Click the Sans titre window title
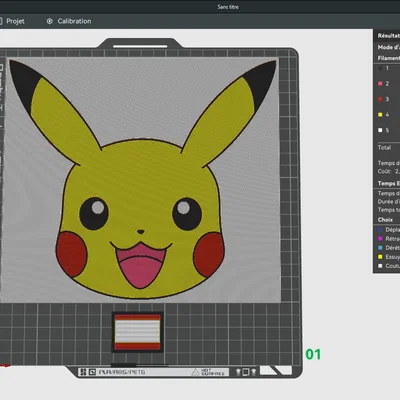This screenshot has width=400, height=400. tap(228, 7)
